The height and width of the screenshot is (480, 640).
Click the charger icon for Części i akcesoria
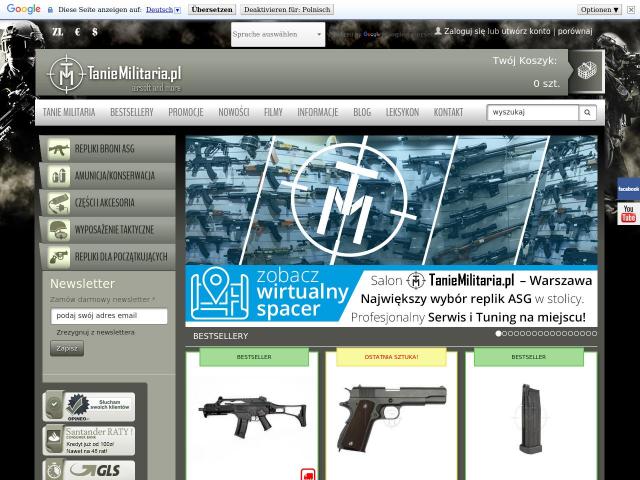59,203
